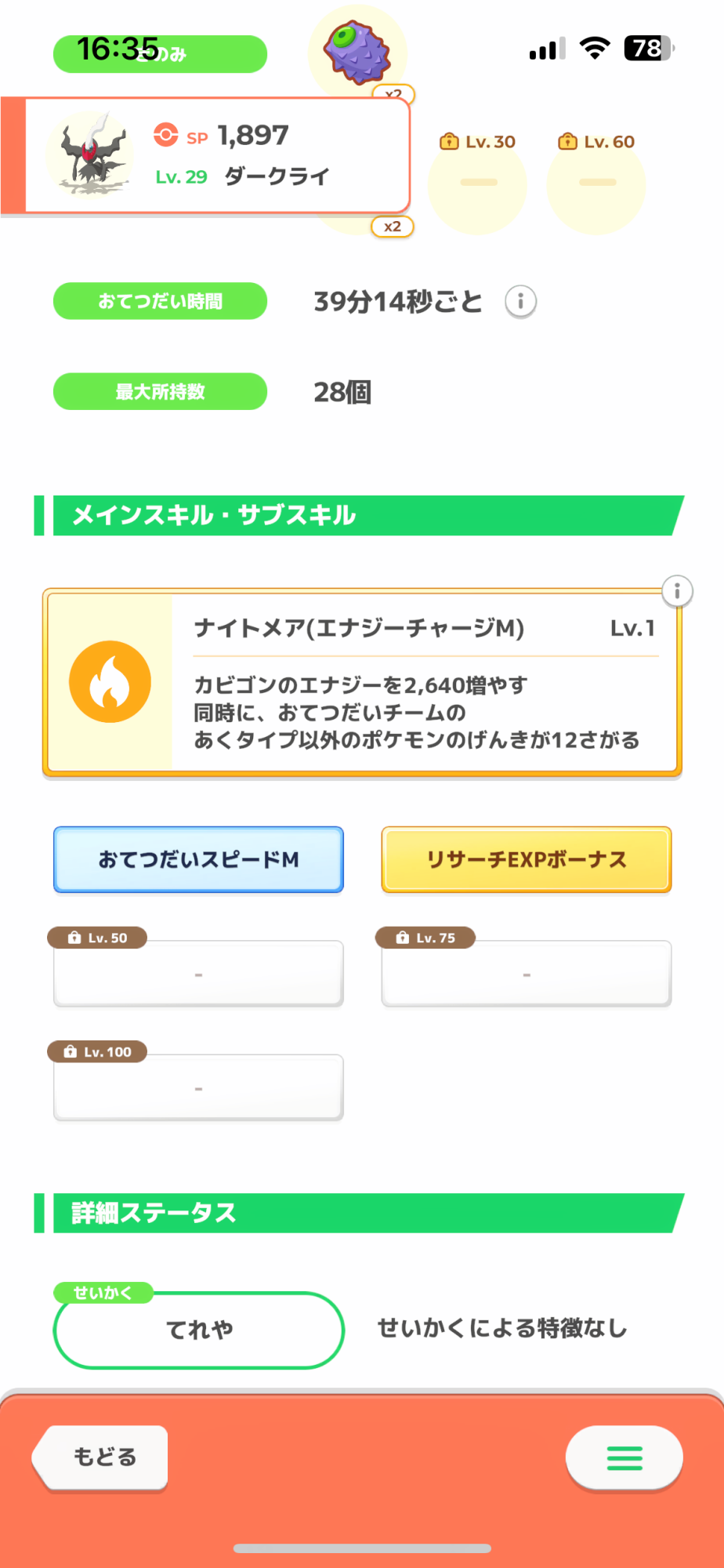Viewport: 724px width, 1568px height.
Task: Select the おてつだいスピードM sub skill
Action: click(198, 860)
